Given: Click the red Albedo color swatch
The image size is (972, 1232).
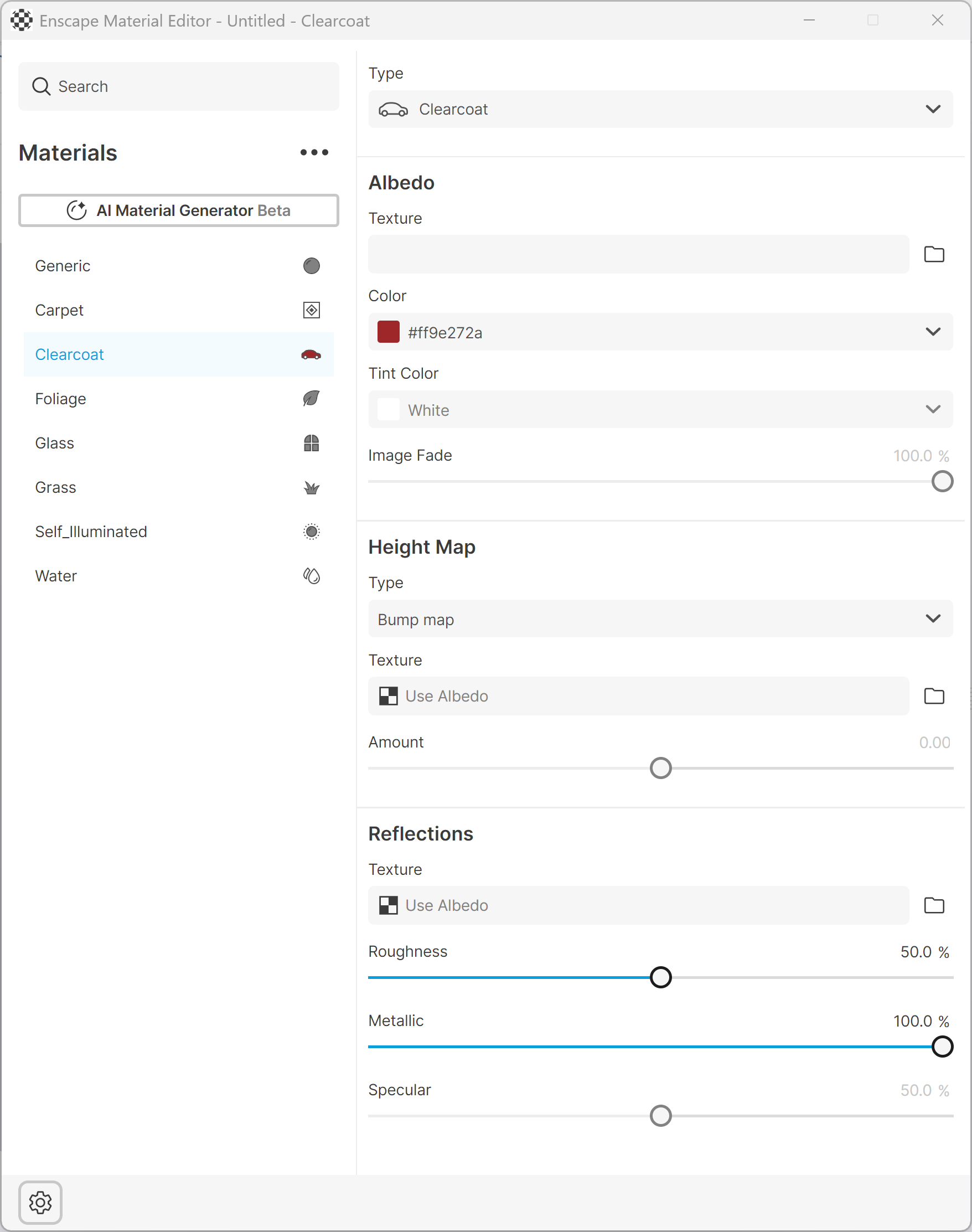Looking at the screenshot, I should [389, 332].
